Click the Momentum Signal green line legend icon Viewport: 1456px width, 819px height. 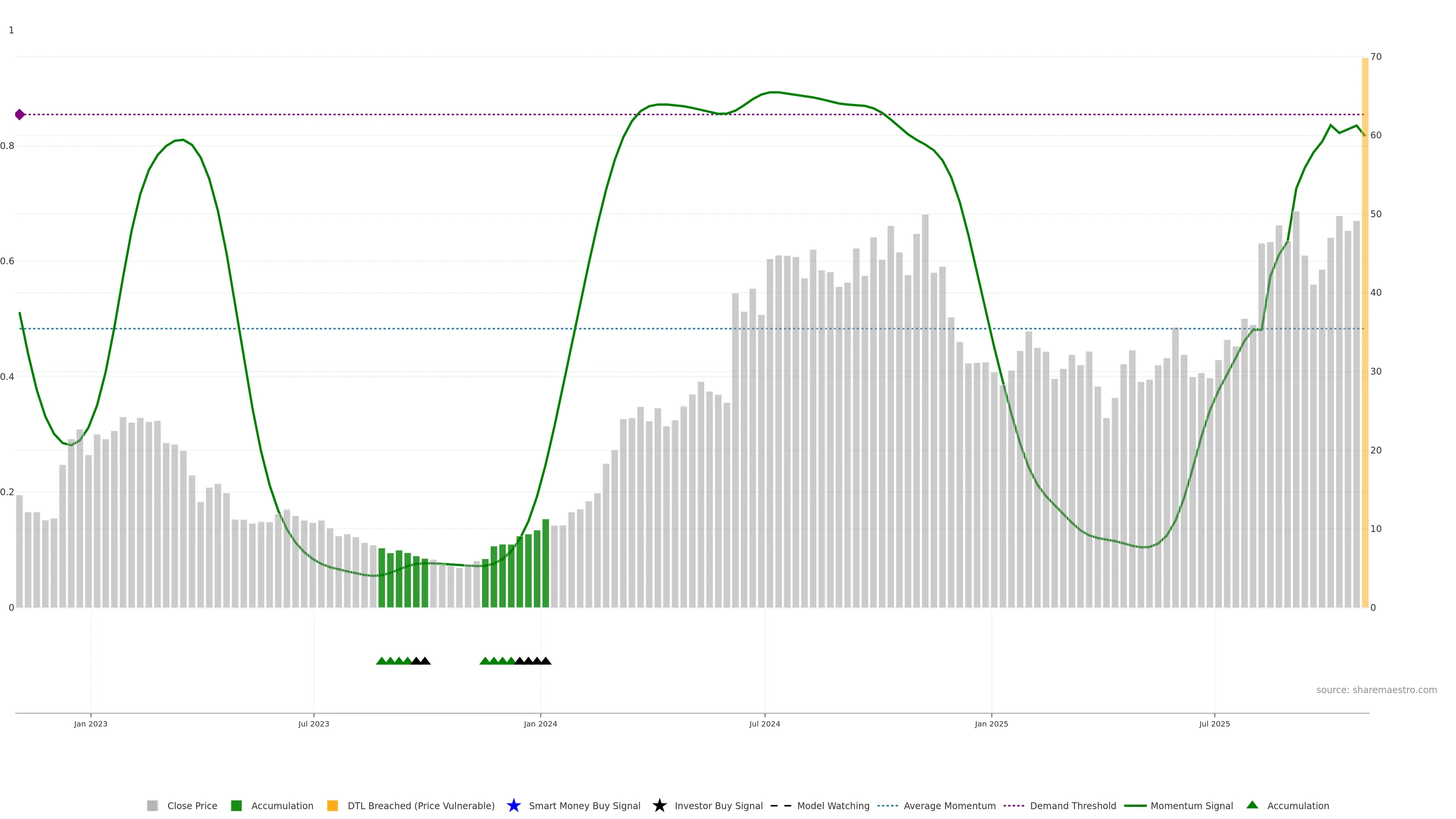click(1135, 805)
